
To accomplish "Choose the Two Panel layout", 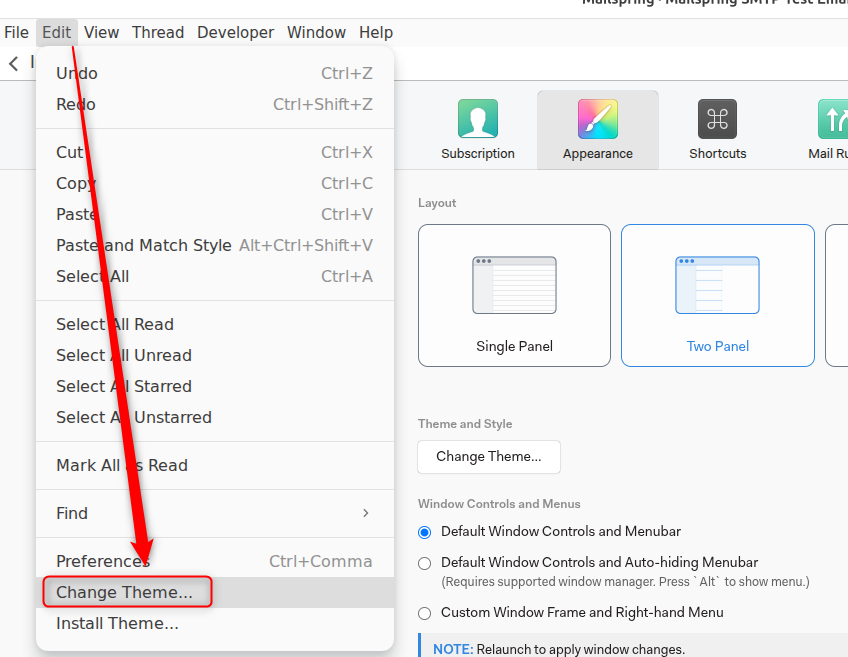I will click(x=717, y=295).
